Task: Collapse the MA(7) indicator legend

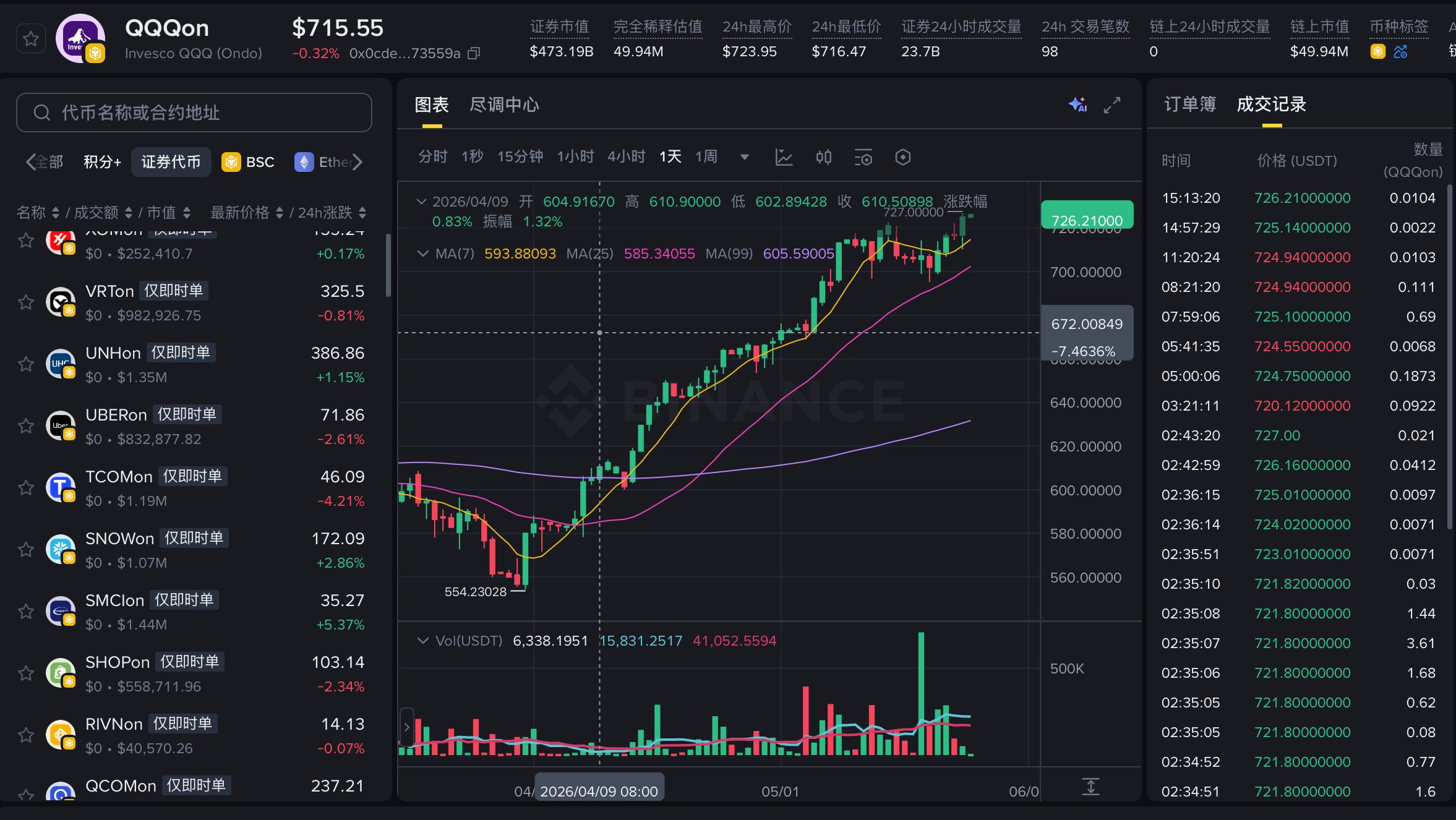Action: [422, 254]
